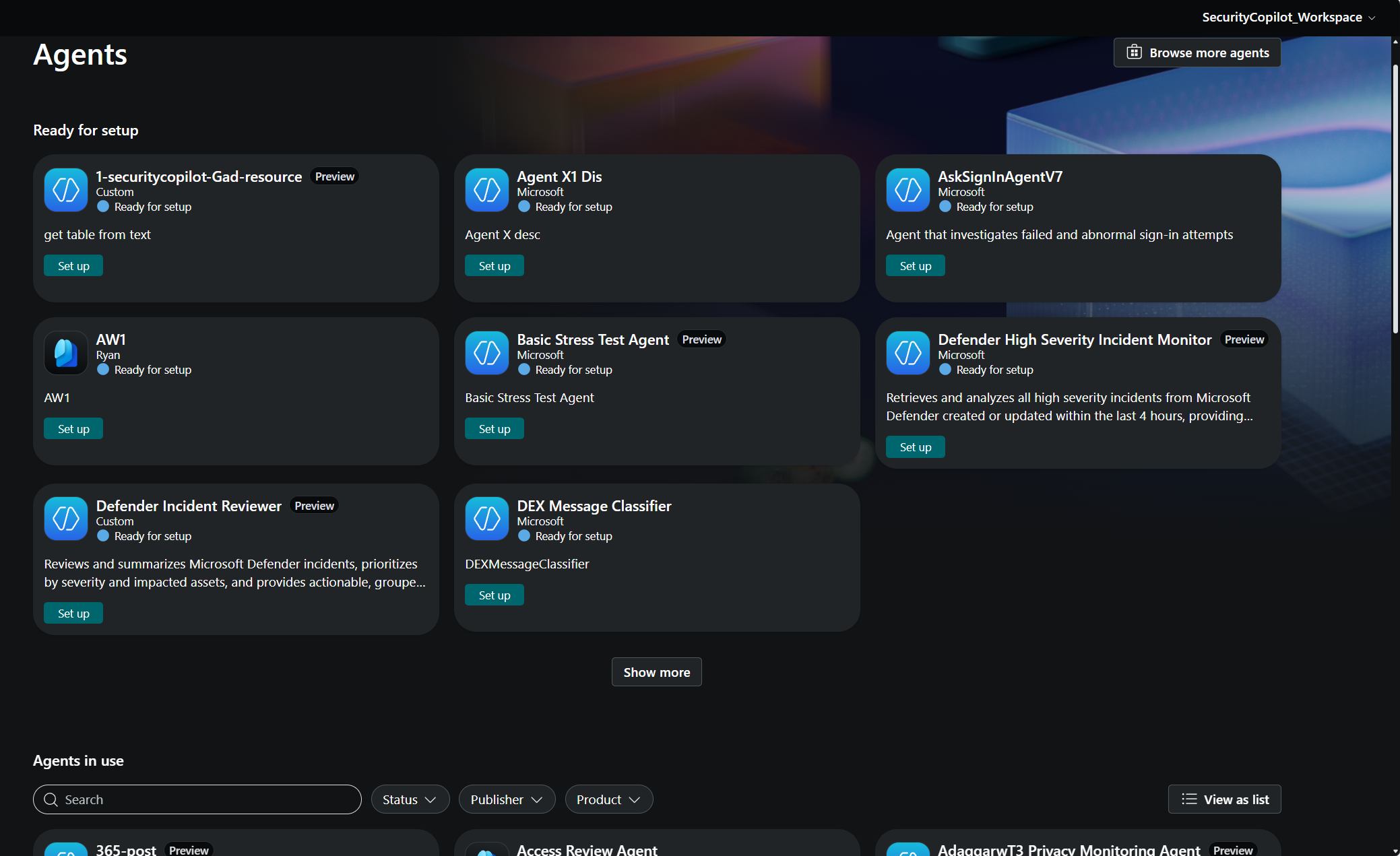This screenshot has width=1400, height=856.
Task: Expand the Publisher filter dropdown
Action: [x=507, y=799]
